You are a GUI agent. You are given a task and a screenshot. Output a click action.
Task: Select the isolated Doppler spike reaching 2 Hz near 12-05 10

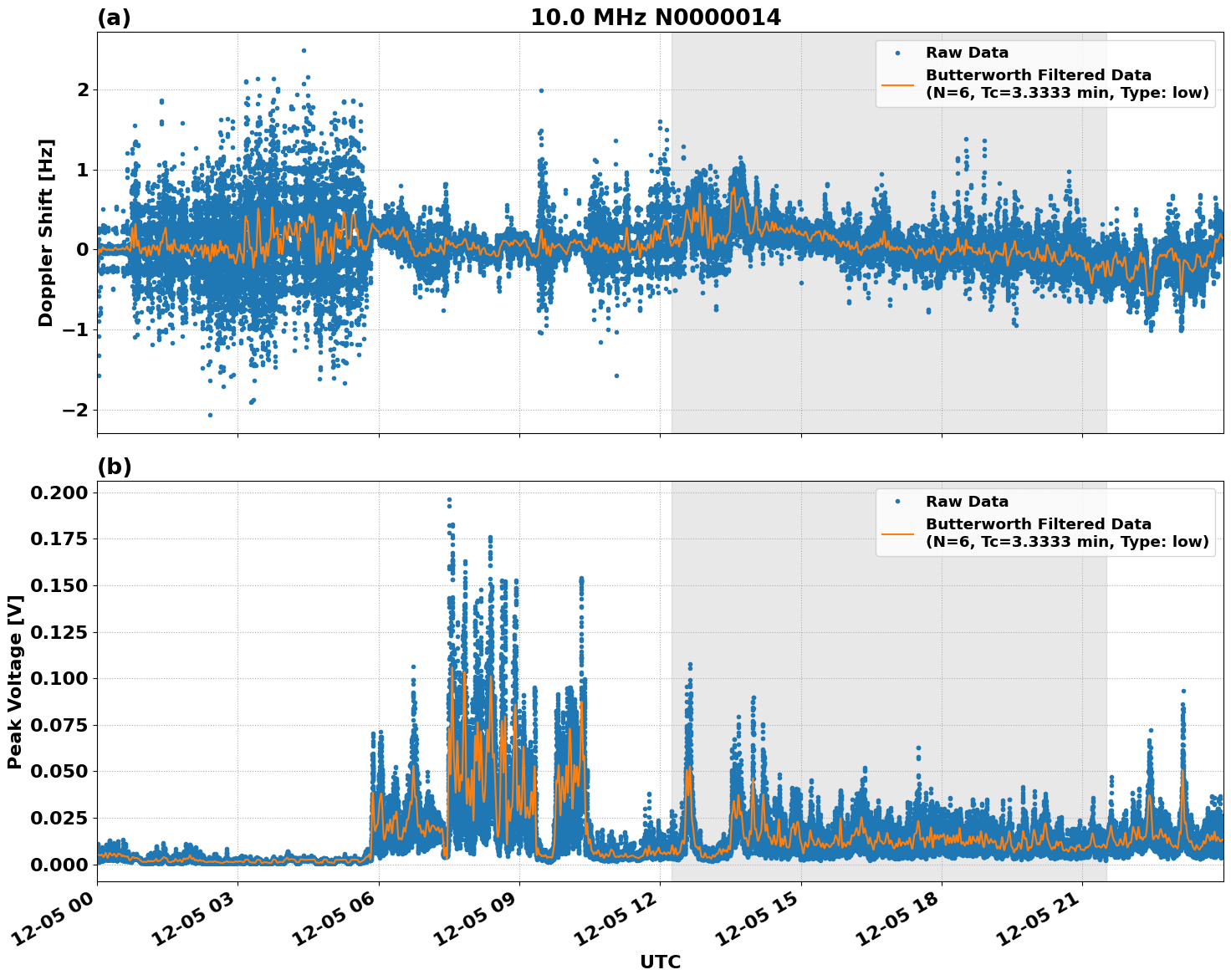click(541, 90)
